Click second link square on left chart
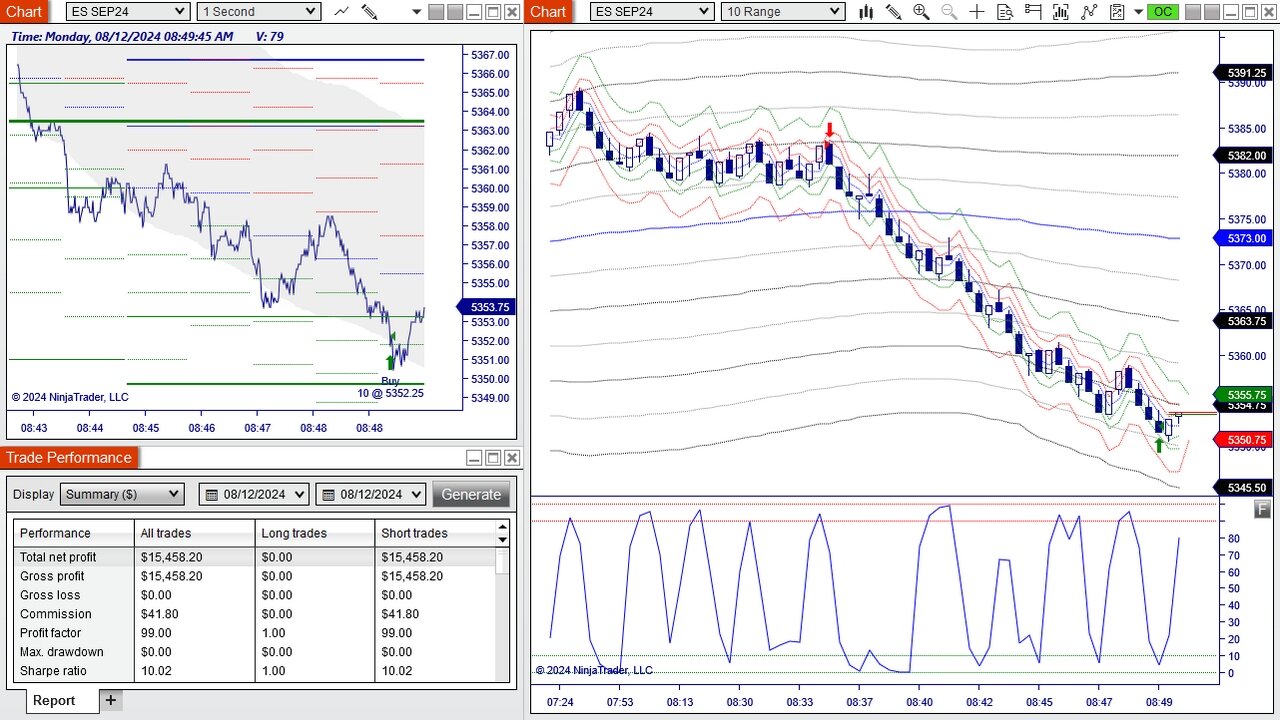The height and width of the screenshot is (720, 1280). coord(455,12)
